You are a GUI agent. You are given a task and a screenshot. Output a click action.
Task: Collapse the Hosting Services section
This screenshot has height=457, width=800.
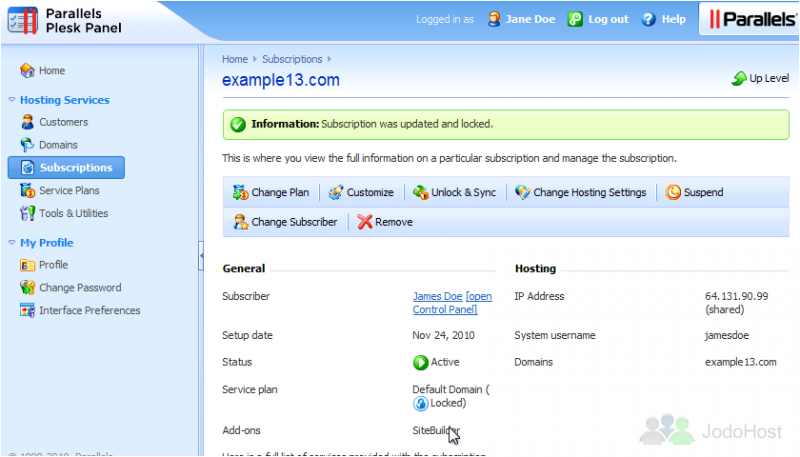12,100
